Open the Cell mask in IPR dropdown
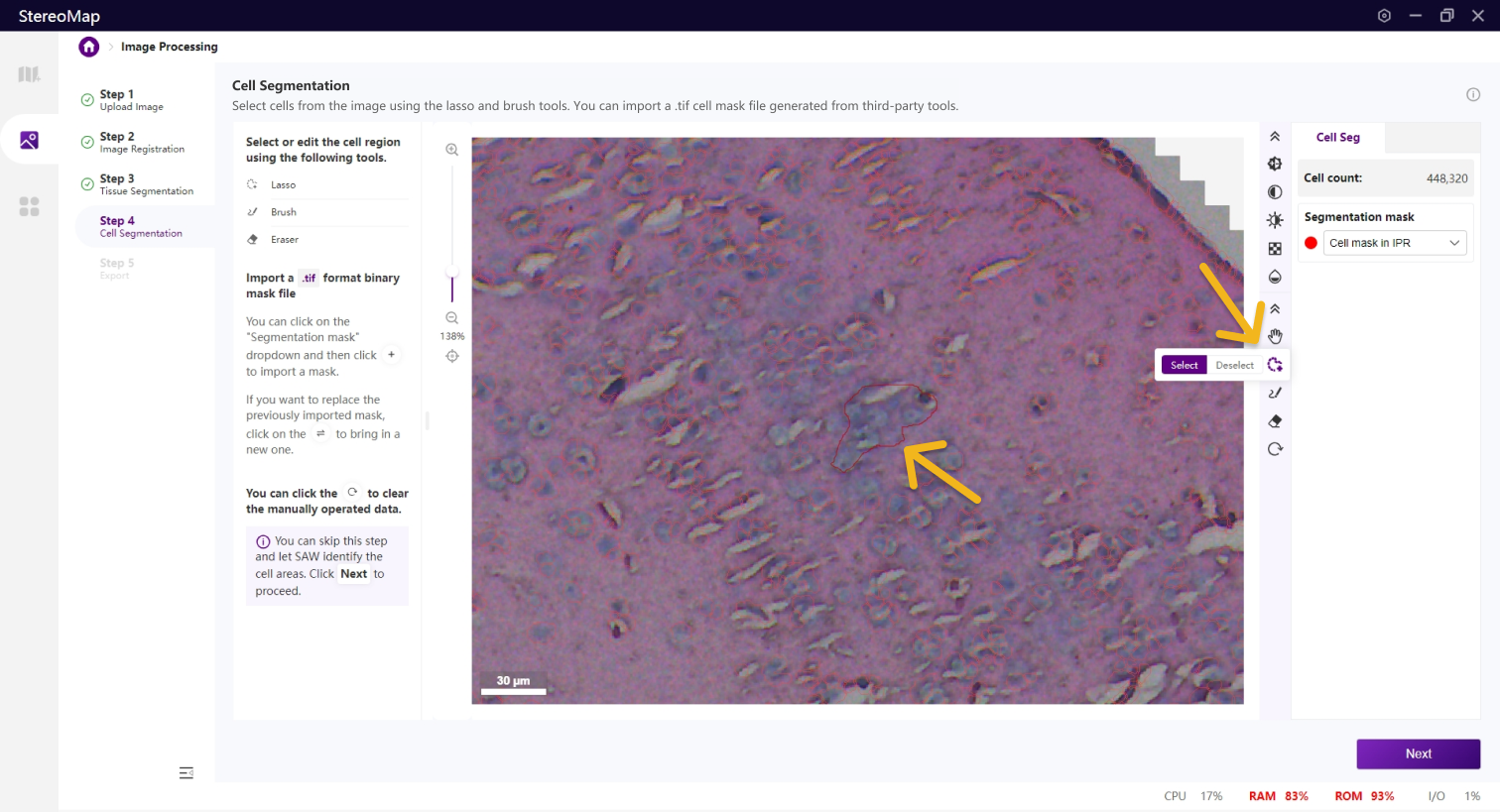The height and width of the screenshot is (812, 1500). [x=1395, y=243]
